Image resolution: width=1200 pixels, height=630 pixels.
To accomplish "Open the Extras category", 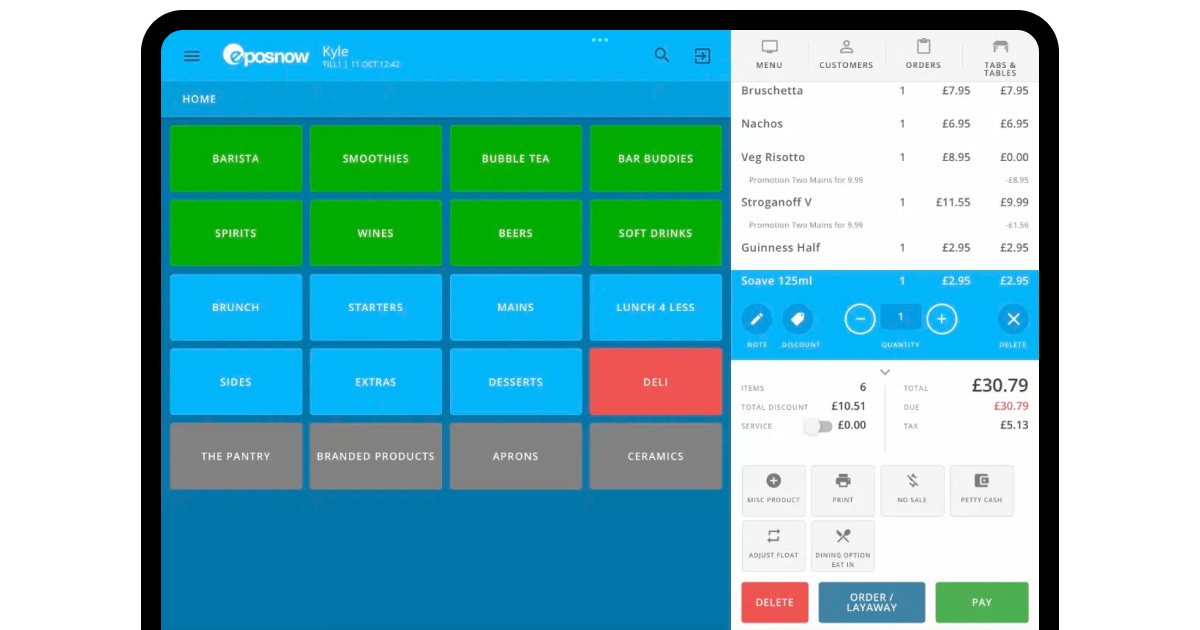I will click(376, 382).
